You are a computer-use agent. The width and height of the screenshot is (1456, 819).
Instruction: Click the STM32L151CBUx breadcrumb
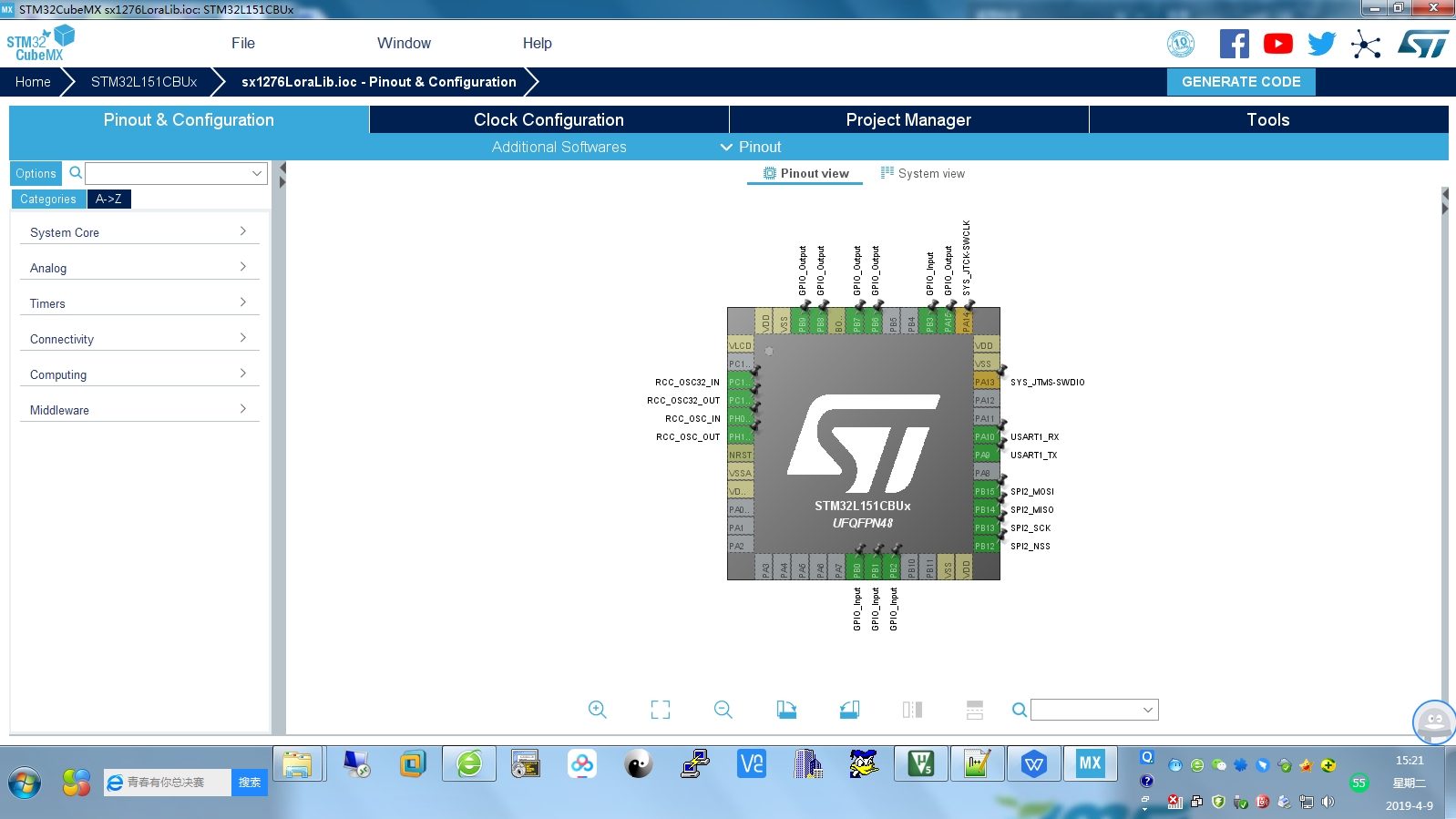[x=144, y=81]
